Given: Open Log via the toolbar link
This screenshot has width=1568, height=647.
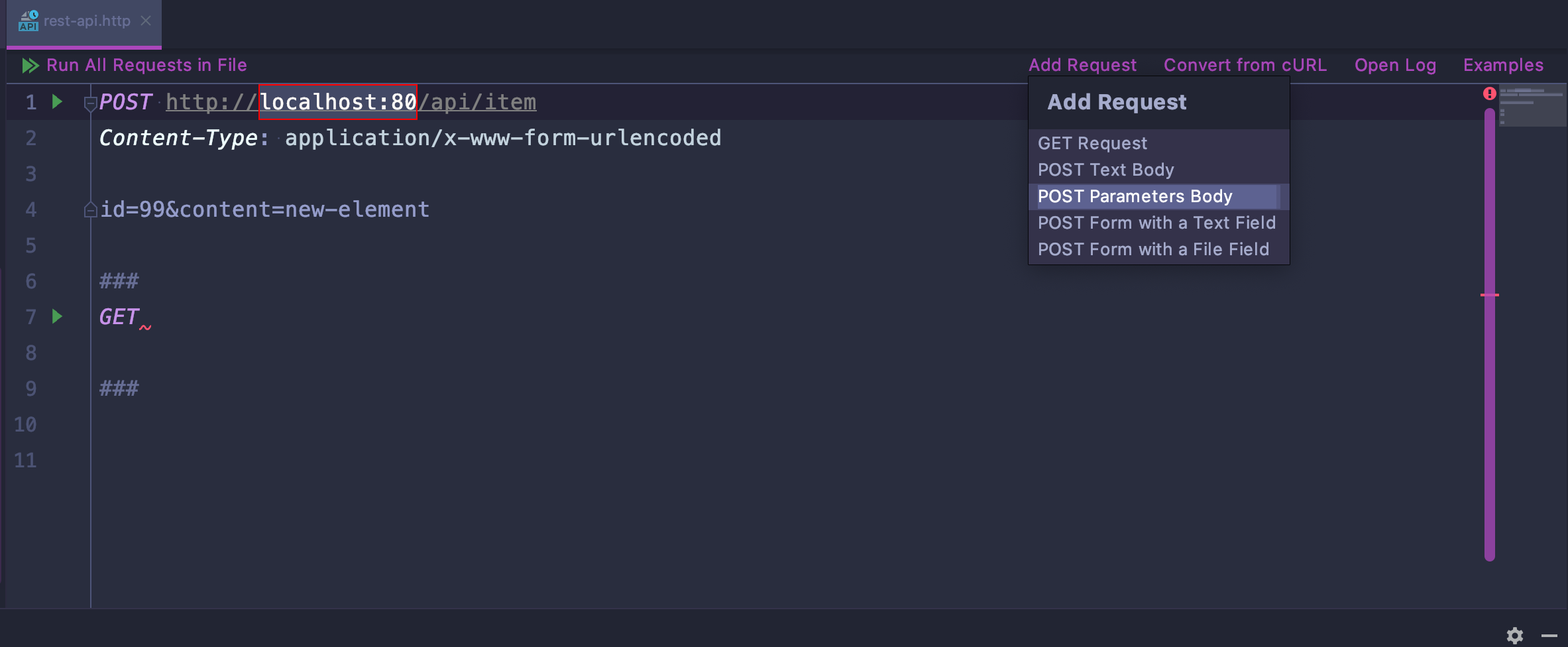Looking at the screenshot, I should 1395,65.
